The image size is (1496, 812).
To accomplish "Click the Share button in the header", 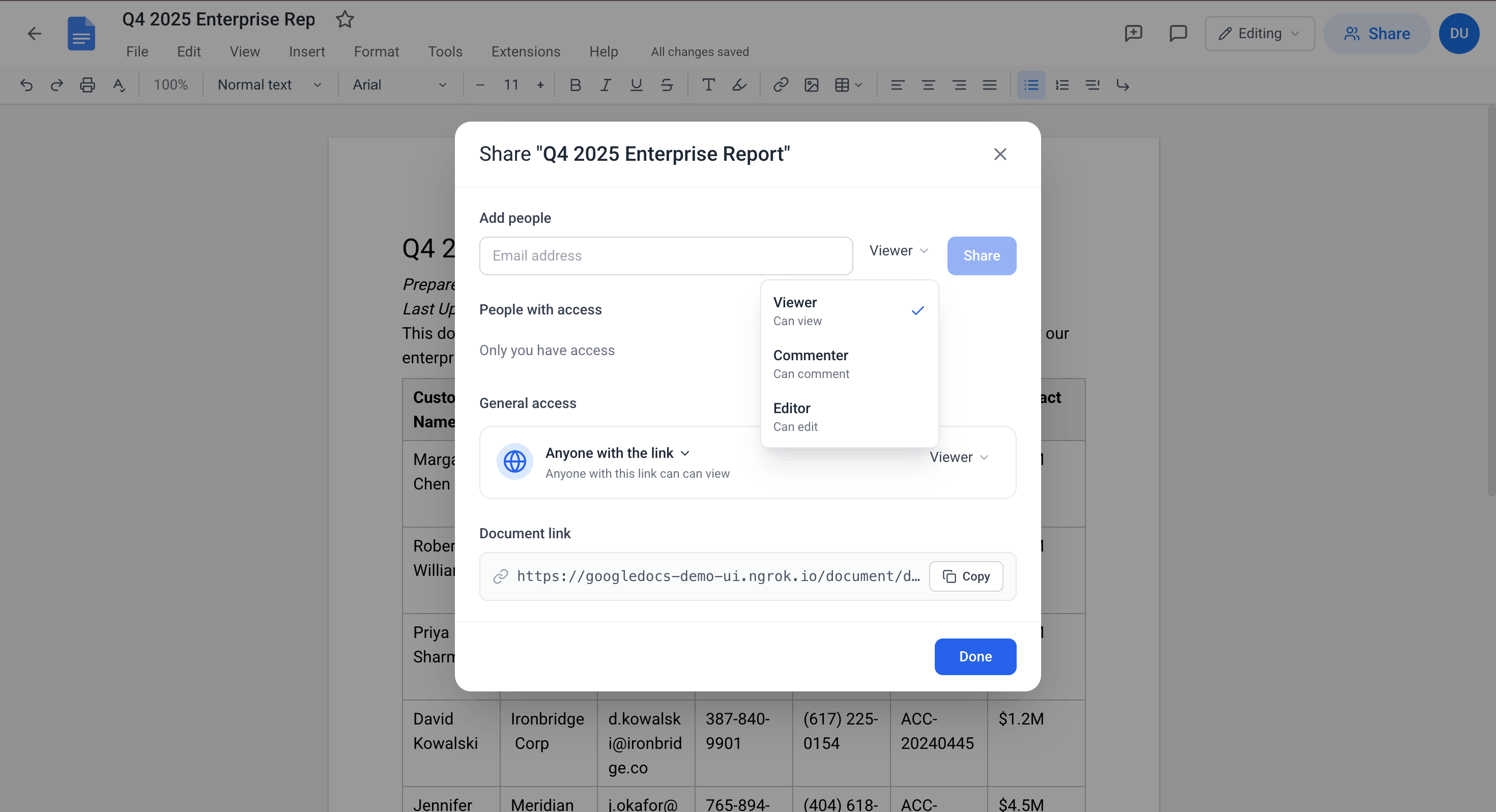I will pos(1376,33).
